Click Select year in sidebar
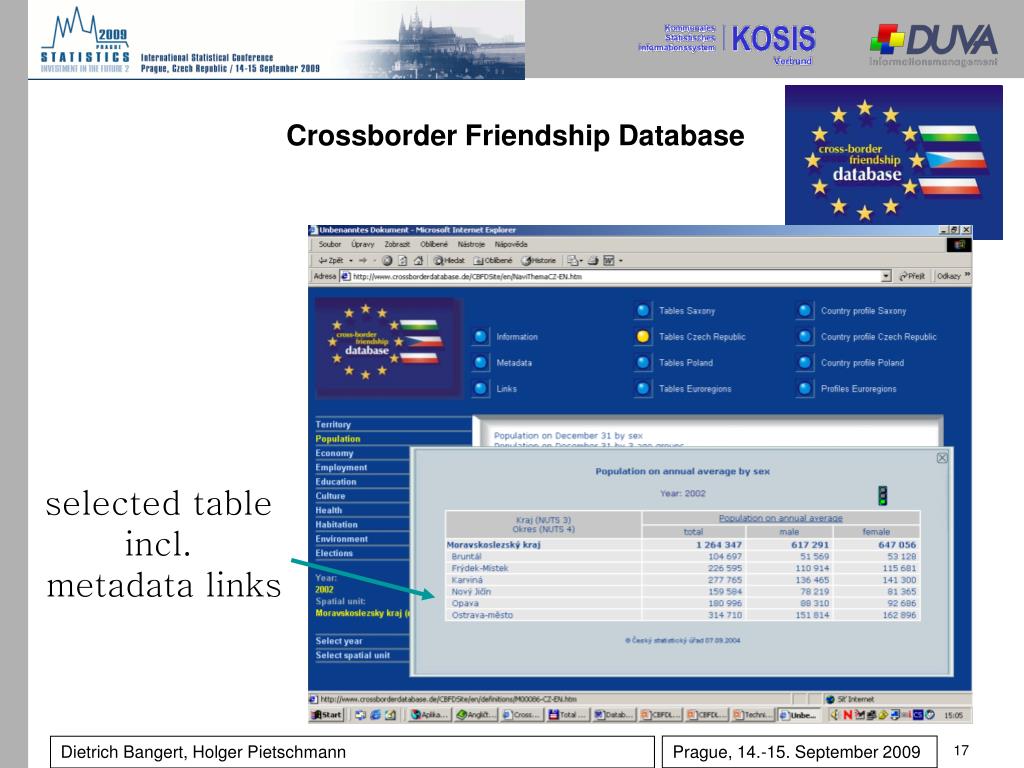The height and width of the screenshot is (768, 1024). (339, 641)
